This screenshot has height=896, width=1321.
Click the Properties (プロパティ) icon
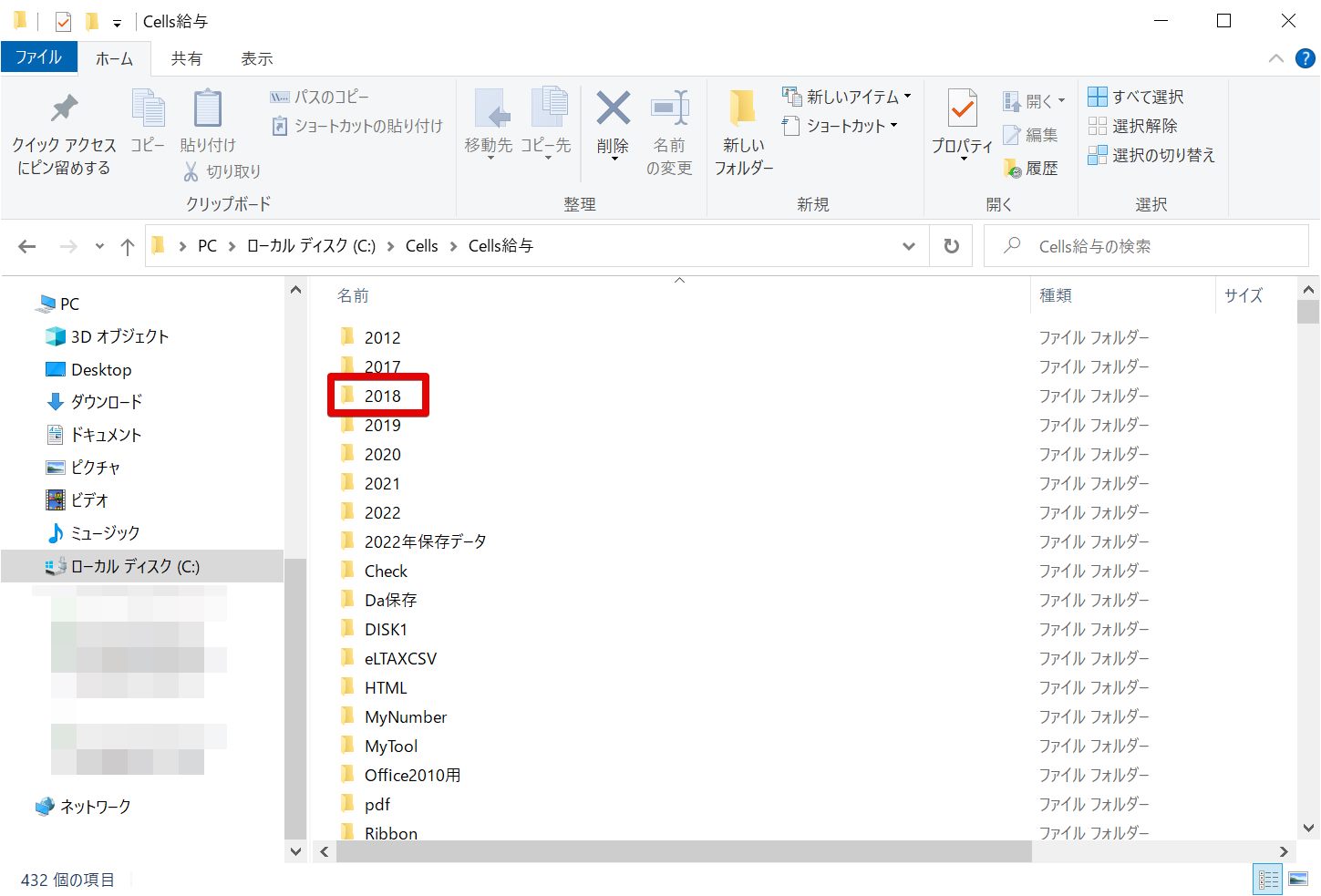(x=962, y=109)
